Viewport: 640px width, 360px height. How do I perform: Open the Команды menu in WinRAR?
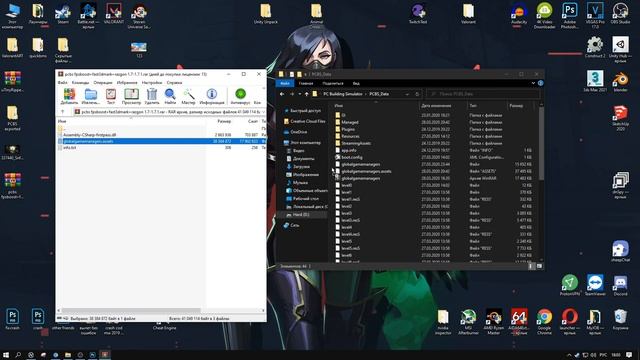(80, 82)
